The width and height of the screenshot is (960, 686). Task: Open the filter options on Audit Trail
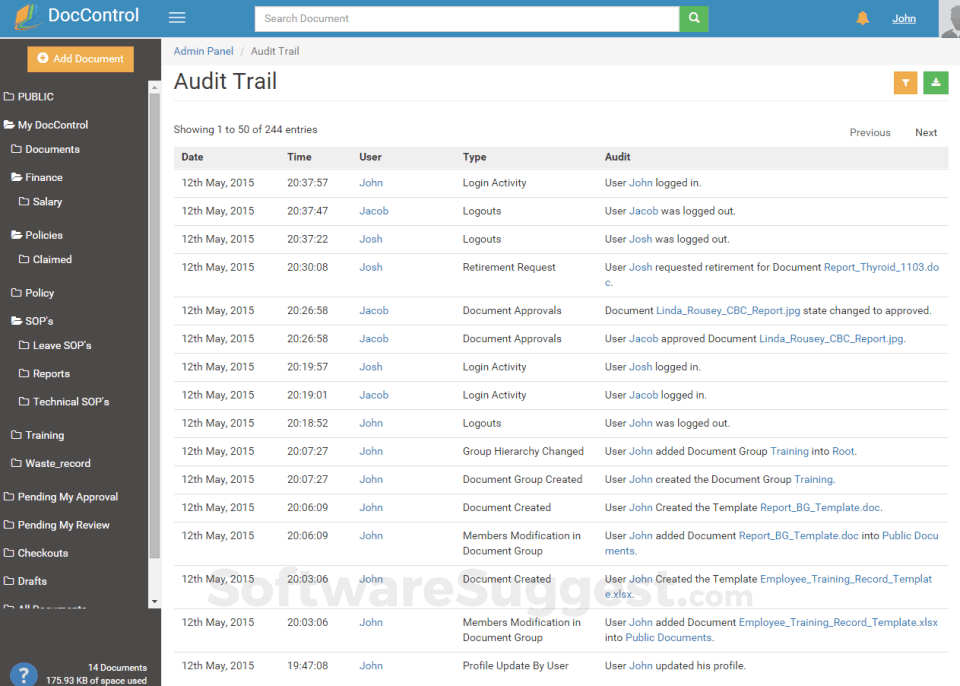[905, 83]
